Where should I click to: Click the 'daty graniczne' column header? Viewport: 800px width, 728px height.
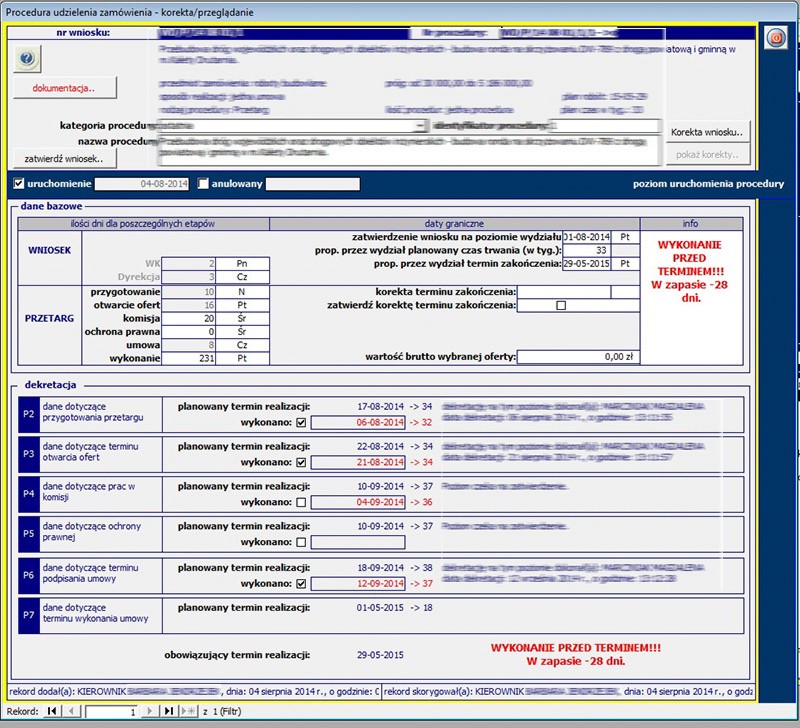click(x=454, y=223)
